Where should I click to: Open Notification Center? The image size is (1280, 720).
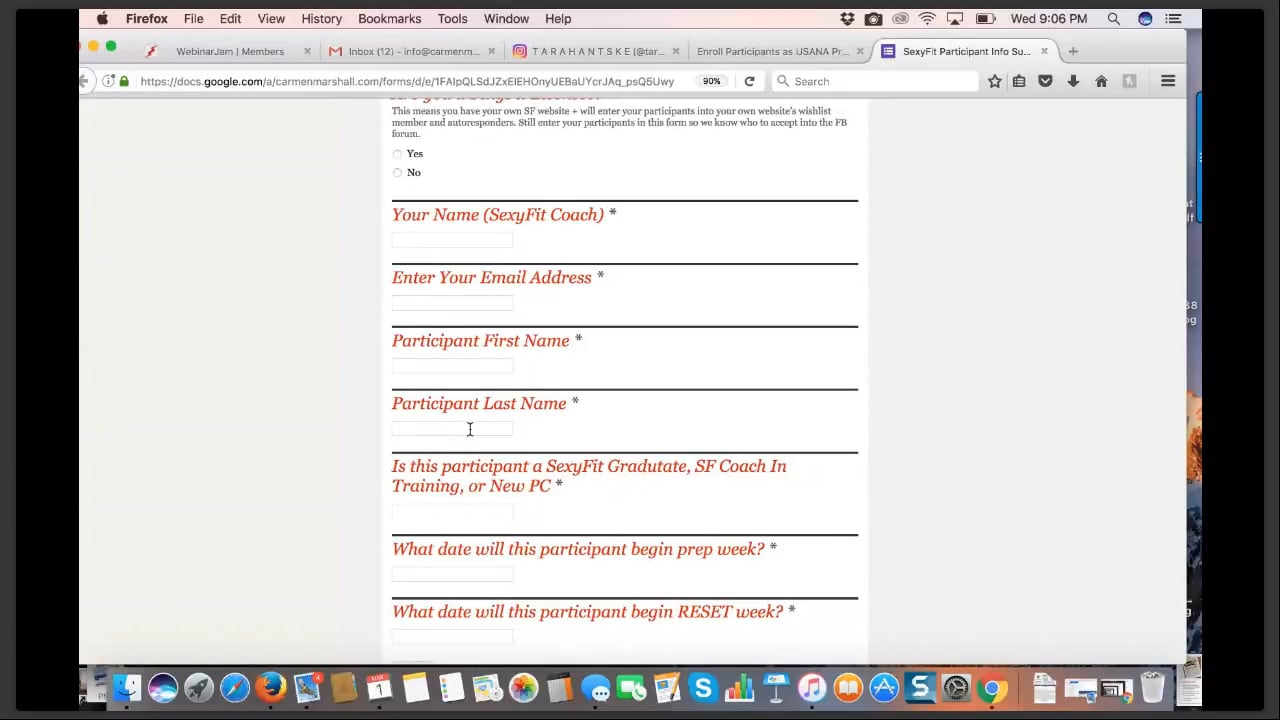click(1174, 19)
